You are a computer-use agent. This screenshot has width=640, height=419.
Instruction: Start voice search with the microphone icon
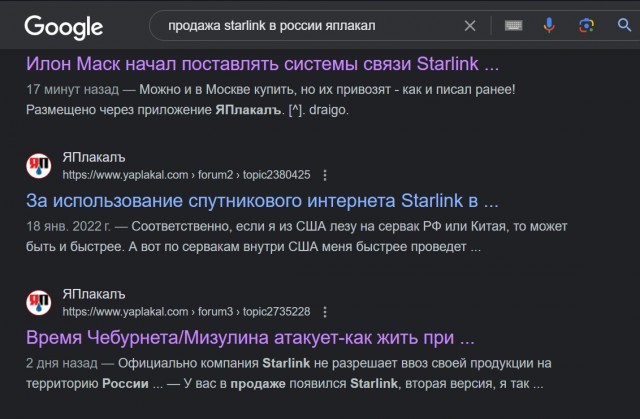(549, 25)
